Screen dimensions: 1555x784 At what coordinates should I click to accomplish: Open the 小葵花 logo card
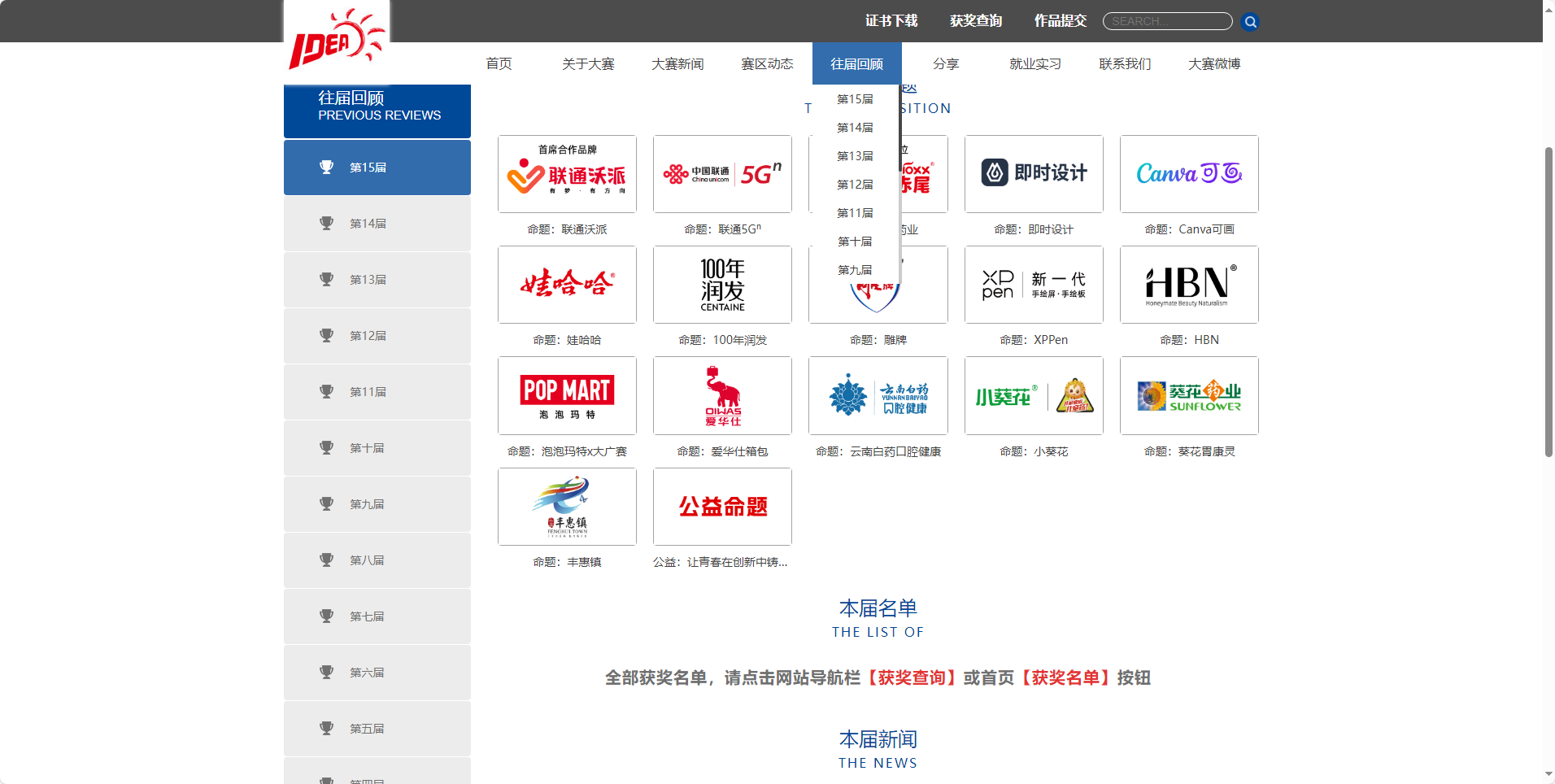click(1034, 395)
